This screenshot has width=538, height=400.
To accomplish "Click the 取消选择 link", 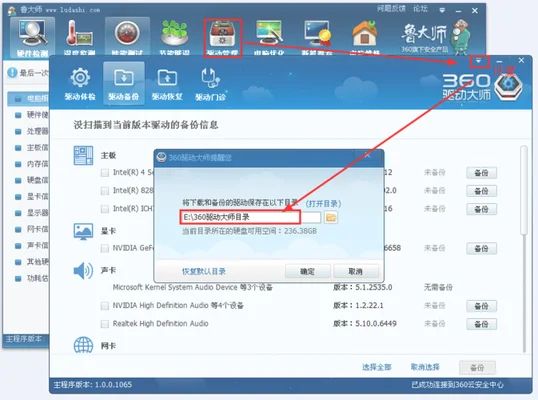I will point(425,367).
